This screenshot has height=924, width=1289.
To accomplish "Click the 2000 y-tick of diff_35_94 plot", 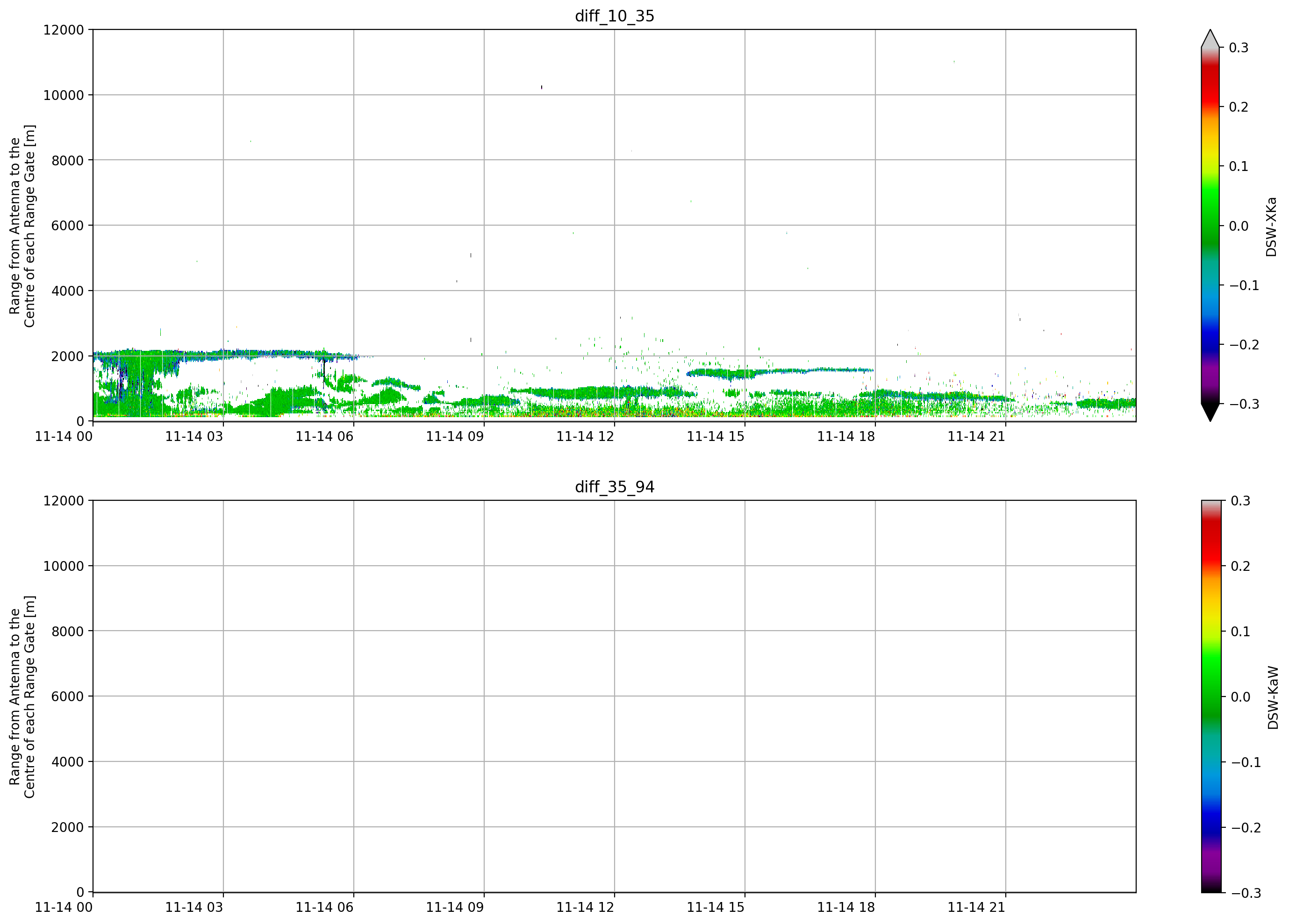I will coord(68,827).
